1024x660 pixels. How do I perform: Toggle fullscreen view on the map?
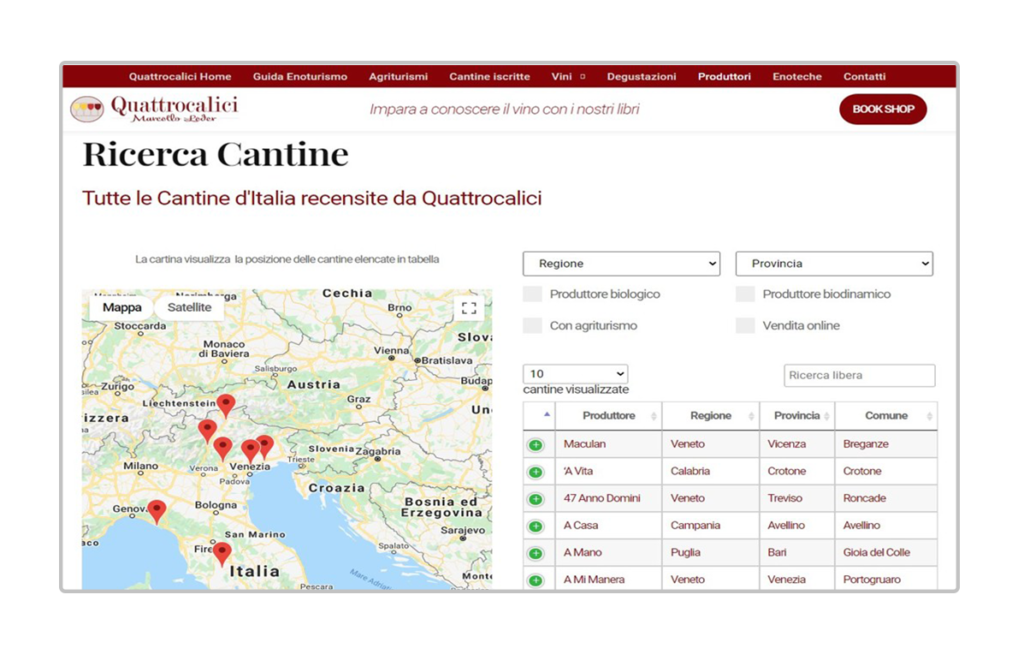coord(469,309)
